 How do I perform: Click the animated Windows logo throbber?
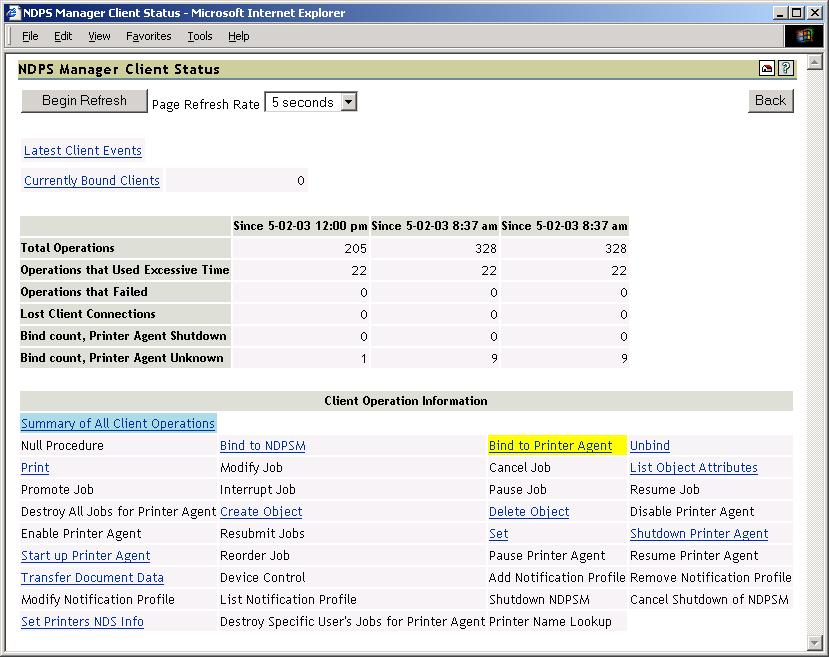coord(803,35)
